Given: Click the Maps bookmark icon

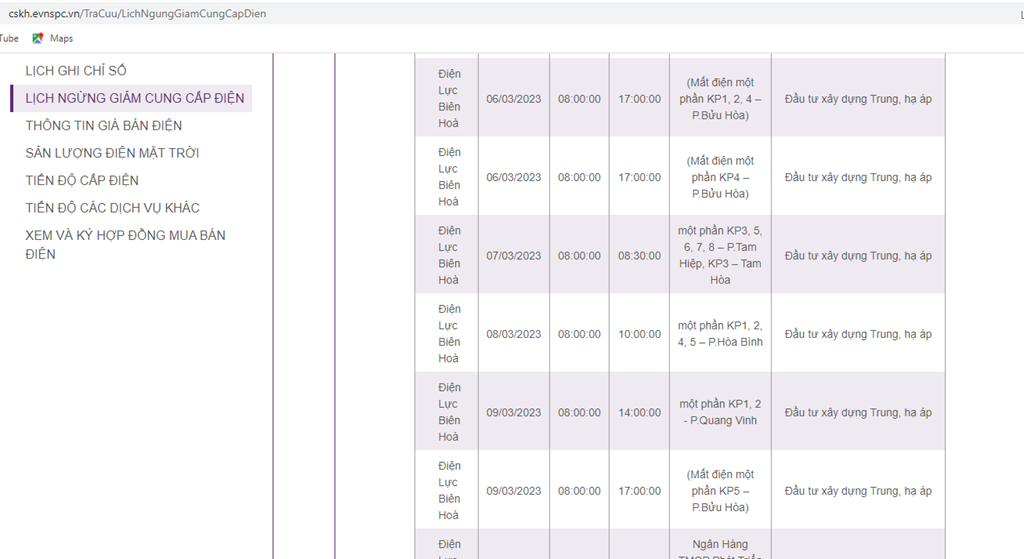Looking at the screenshot, I should click(37, 39).
